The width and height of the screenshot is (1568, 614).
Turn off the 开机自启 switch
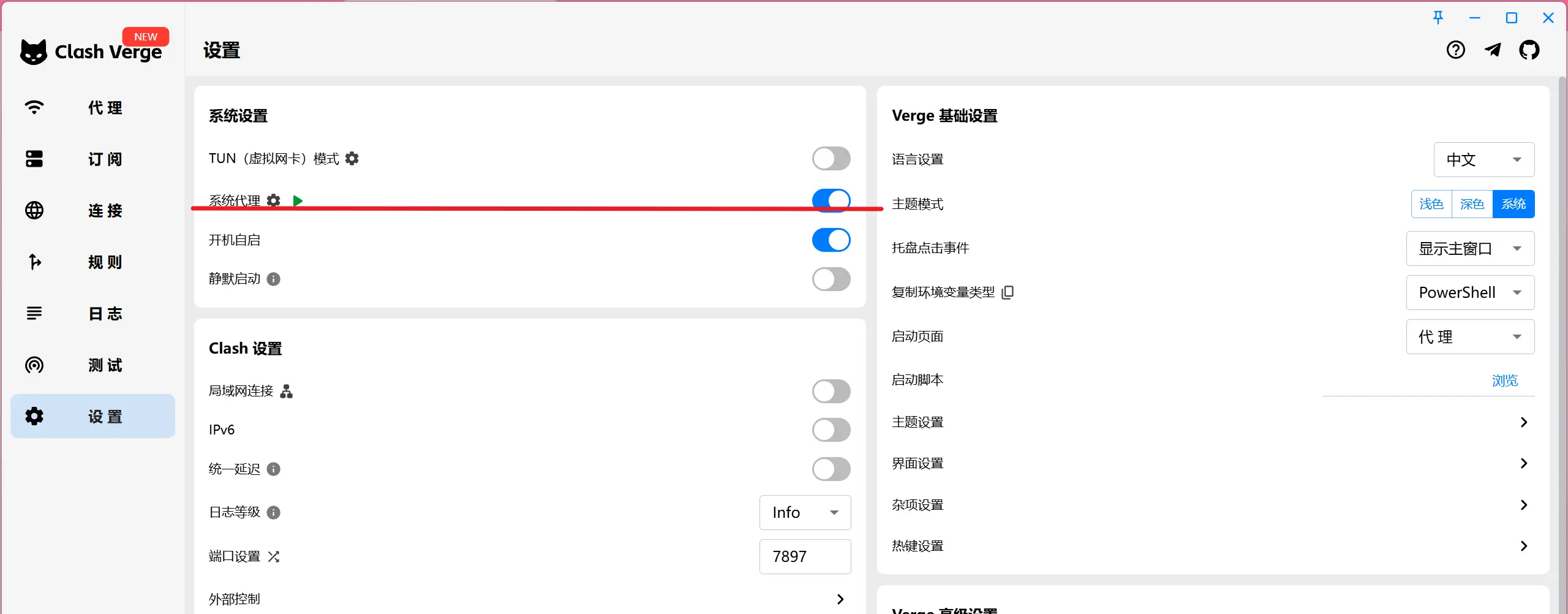(x=831, y=240)
